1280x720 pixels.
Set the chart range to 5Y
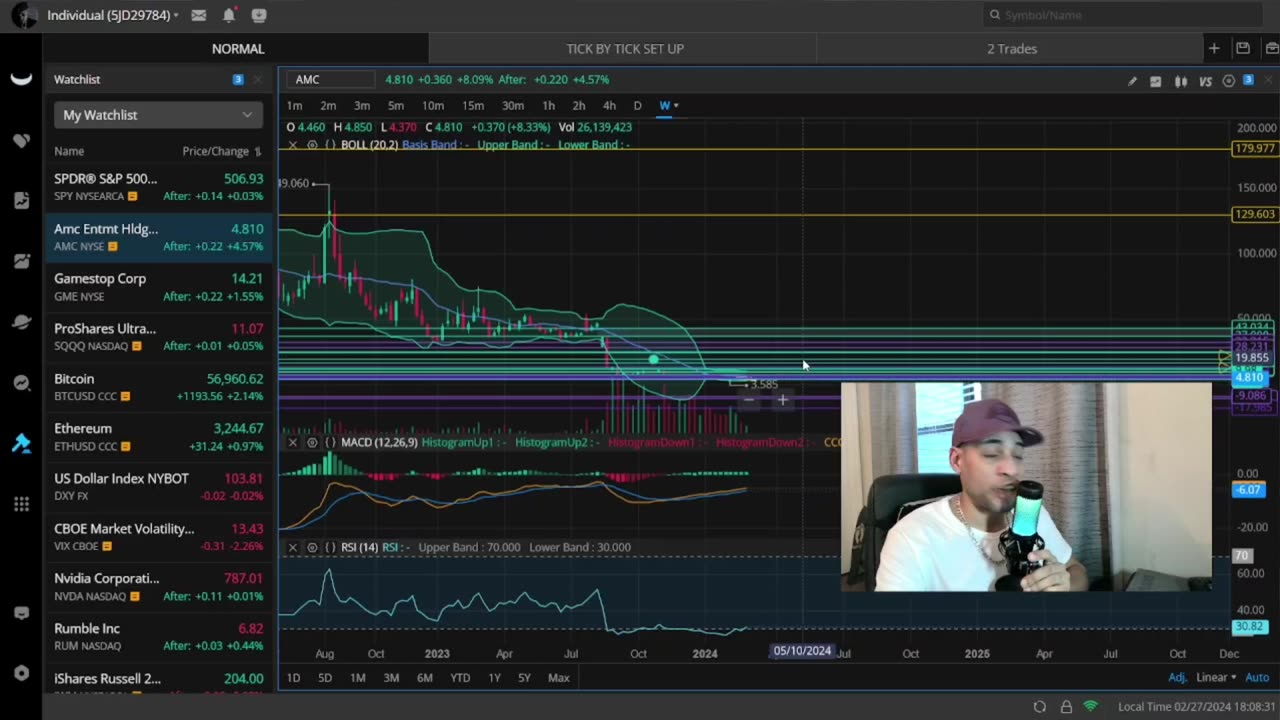point(524,678)
